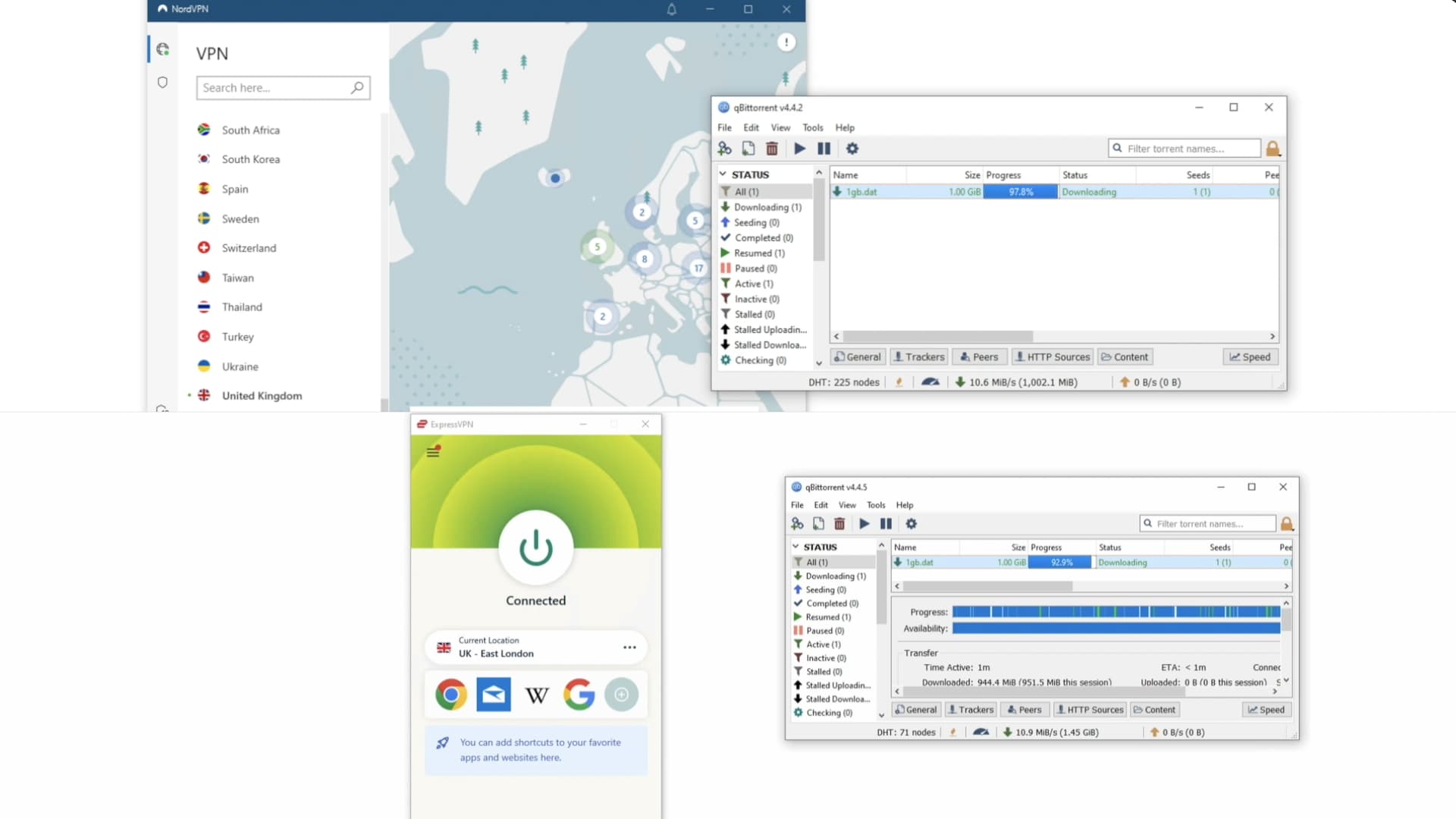Click the add torrent link icon in qBittorrent v4.4.2
The image size is (1456, 819).
tap(725, 149)
